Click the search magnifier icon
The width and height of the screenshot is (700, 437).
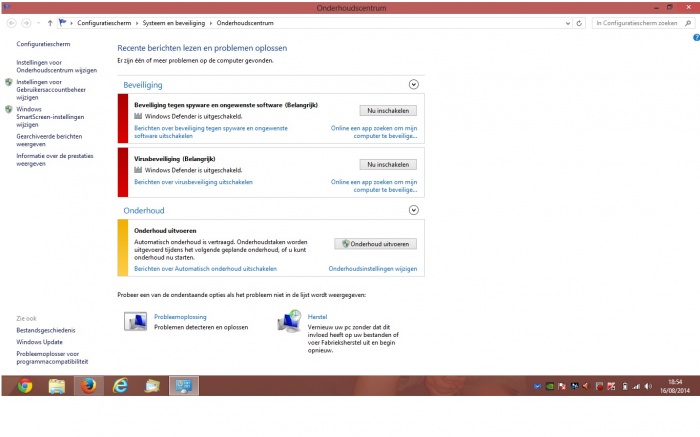click(x=688, y=23)
